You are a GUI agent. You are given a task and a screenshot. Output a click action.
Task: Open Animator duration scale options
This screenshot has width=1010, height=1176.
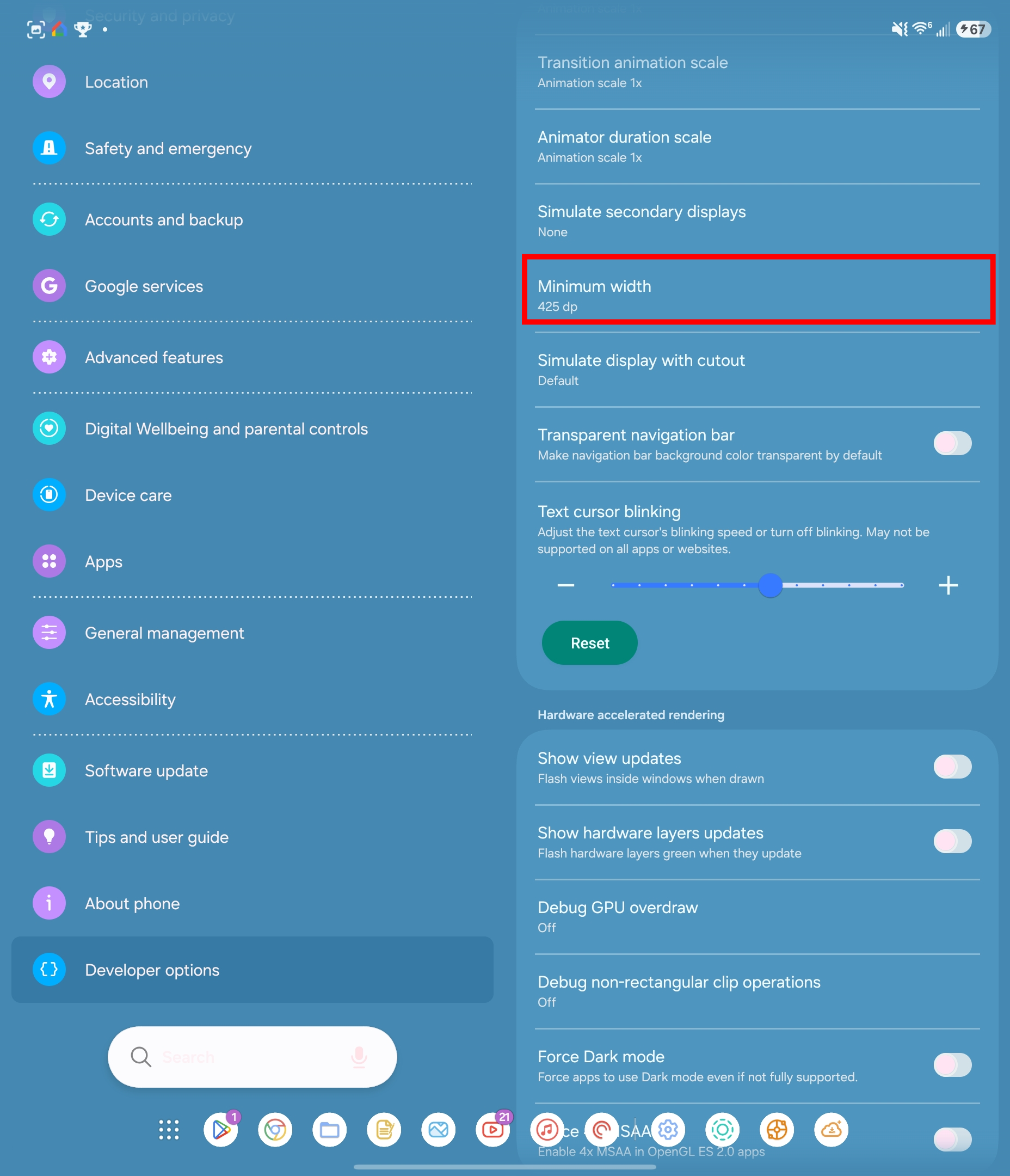point(757,146)
